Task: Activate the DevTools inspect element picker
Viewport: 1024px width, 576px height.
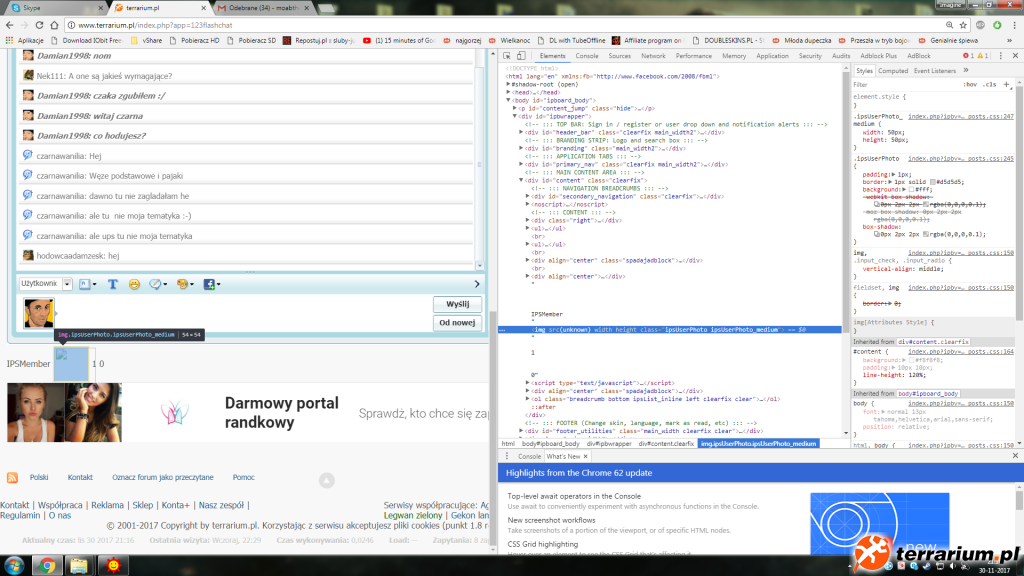Action: (507, 56)
